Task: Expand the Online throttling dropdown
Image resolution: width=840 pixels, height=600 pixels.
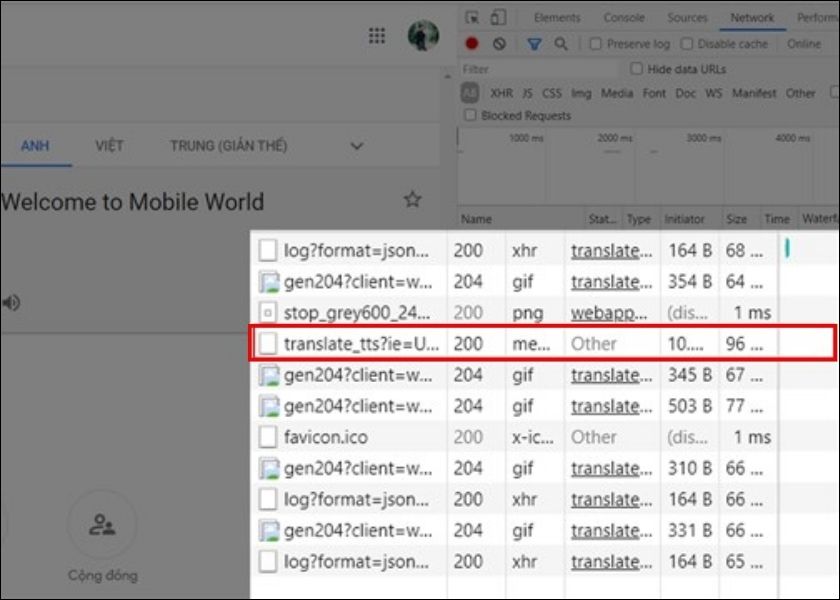Action: 803,44
